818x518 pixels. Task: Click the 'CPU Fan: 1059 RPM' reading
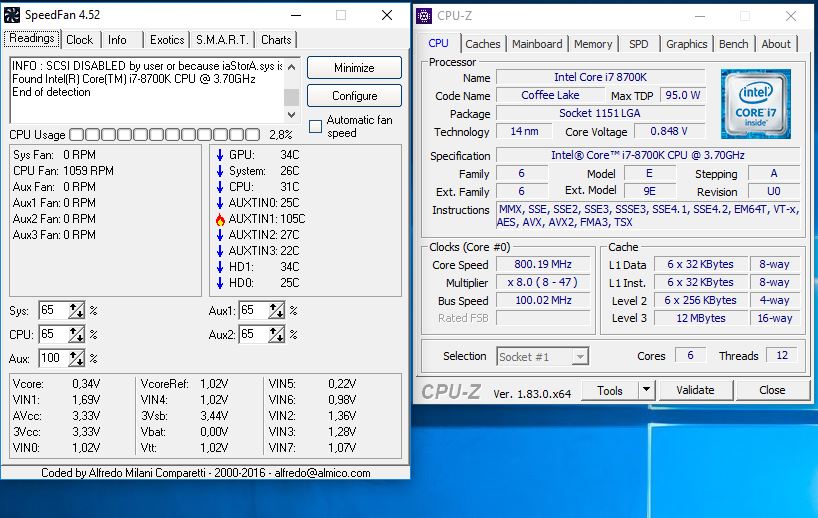pyautogui.click(x=63, y=171)
